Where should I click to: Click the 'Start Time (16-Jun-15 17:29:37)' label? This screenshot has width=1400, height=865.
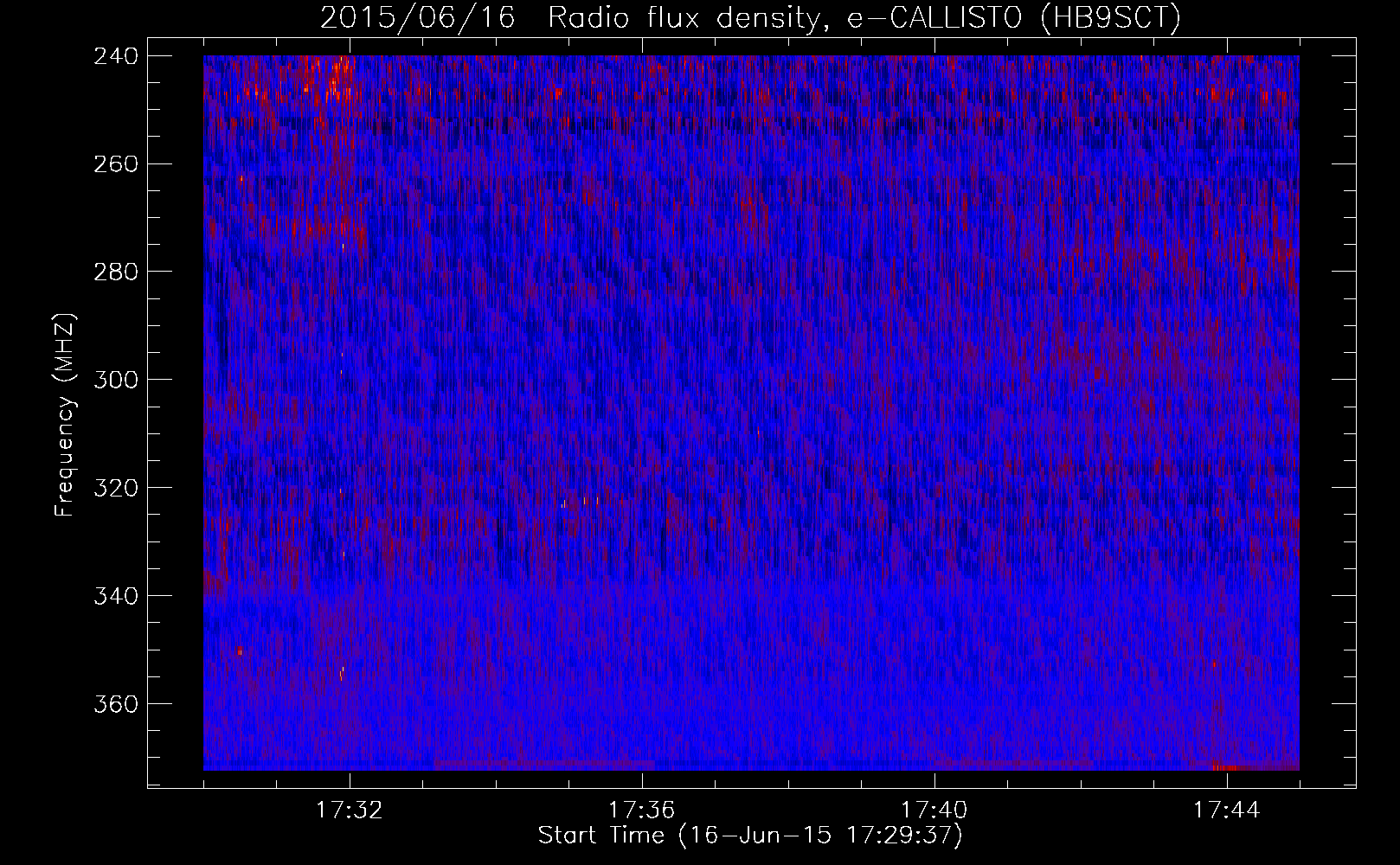pyautogui.click(x=750, y=836)
